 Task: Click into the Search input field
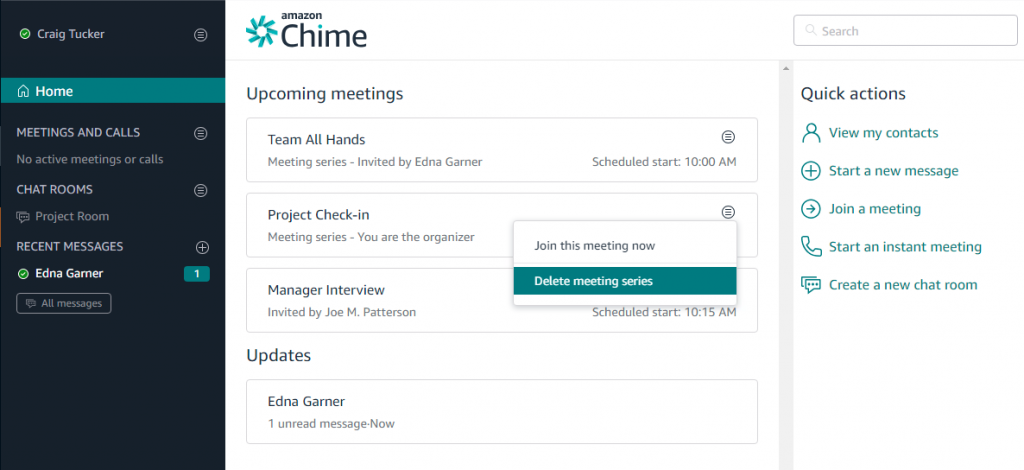coord(905,31)
